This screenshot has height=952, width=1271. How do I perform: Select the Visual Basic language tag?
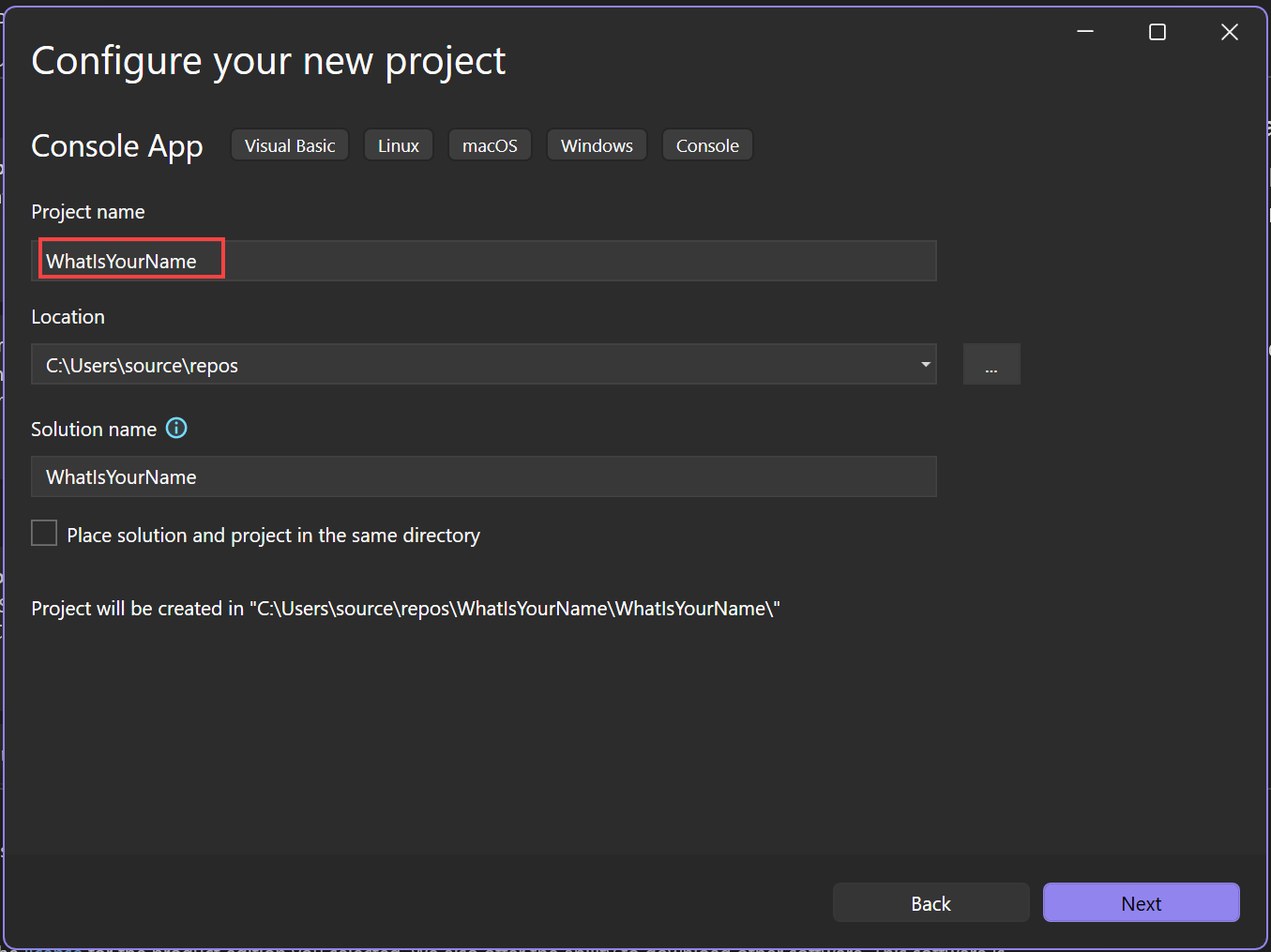289,144
